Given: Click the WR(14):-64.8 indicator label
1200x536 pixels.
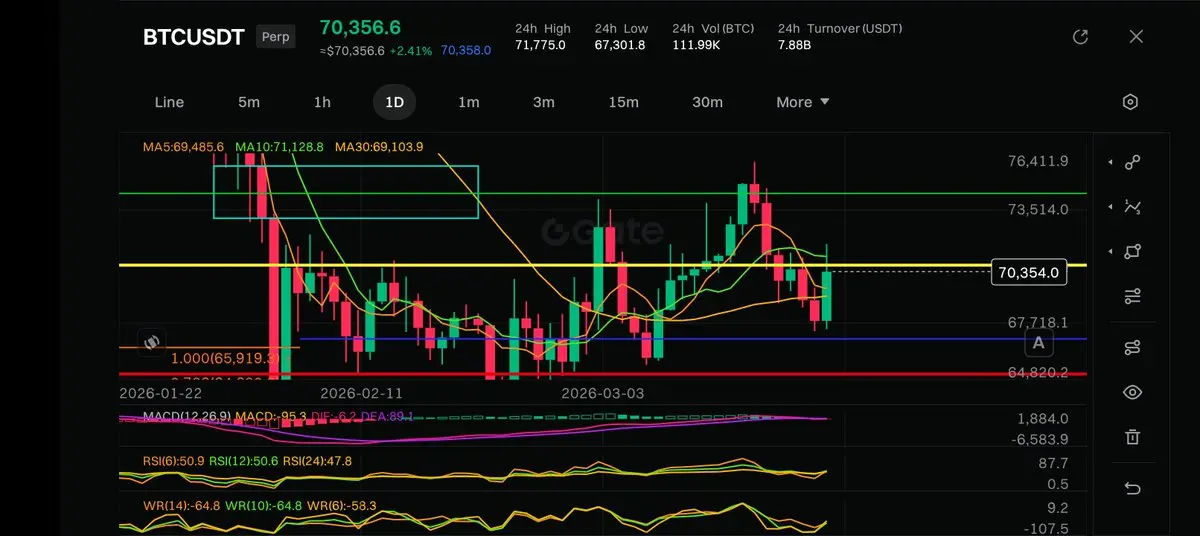Looking at the screenshot, I should click(x=181, y=506).
